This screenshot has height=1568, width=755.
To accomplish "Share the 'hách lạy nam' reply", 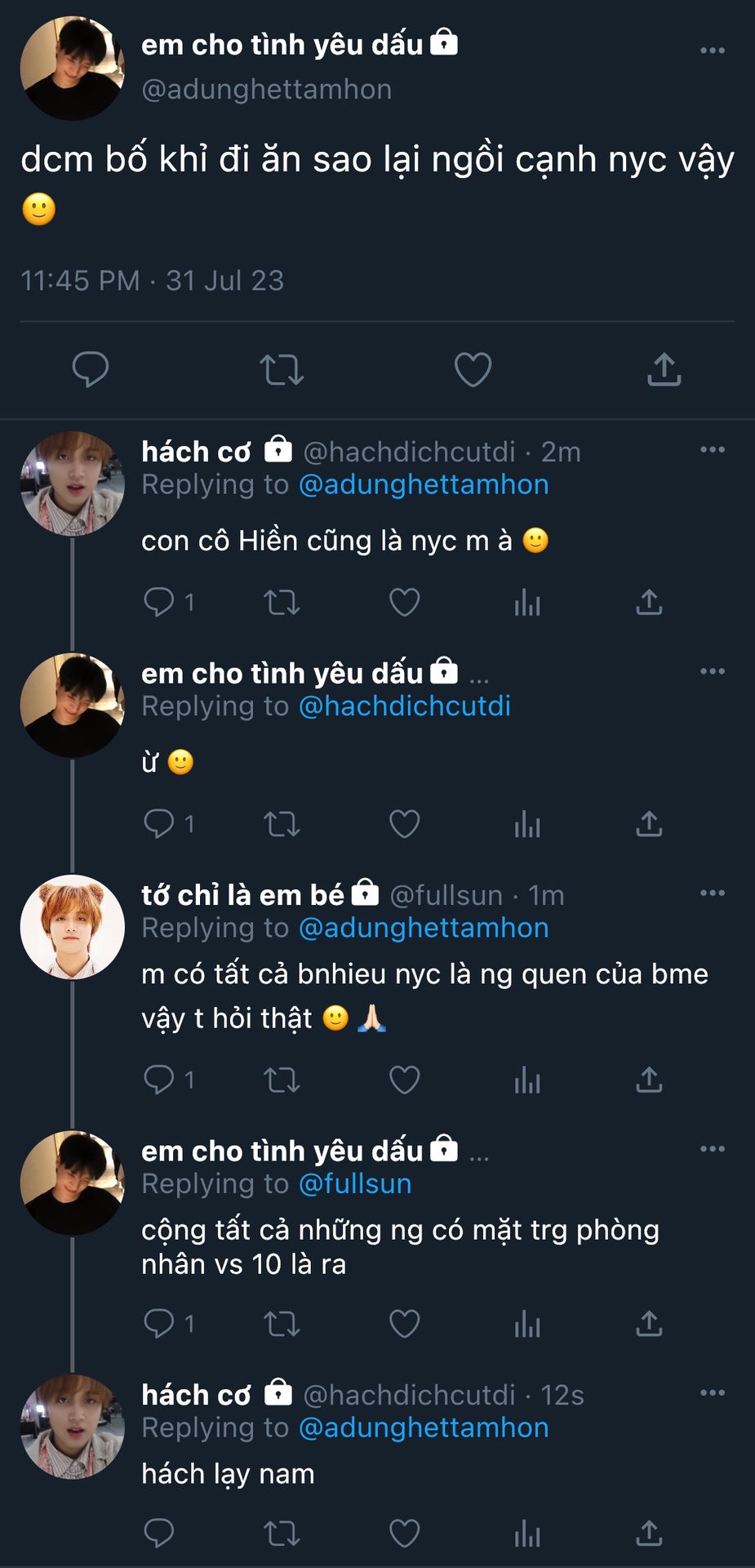I will pyautogui.click(x=649, y=1534).
